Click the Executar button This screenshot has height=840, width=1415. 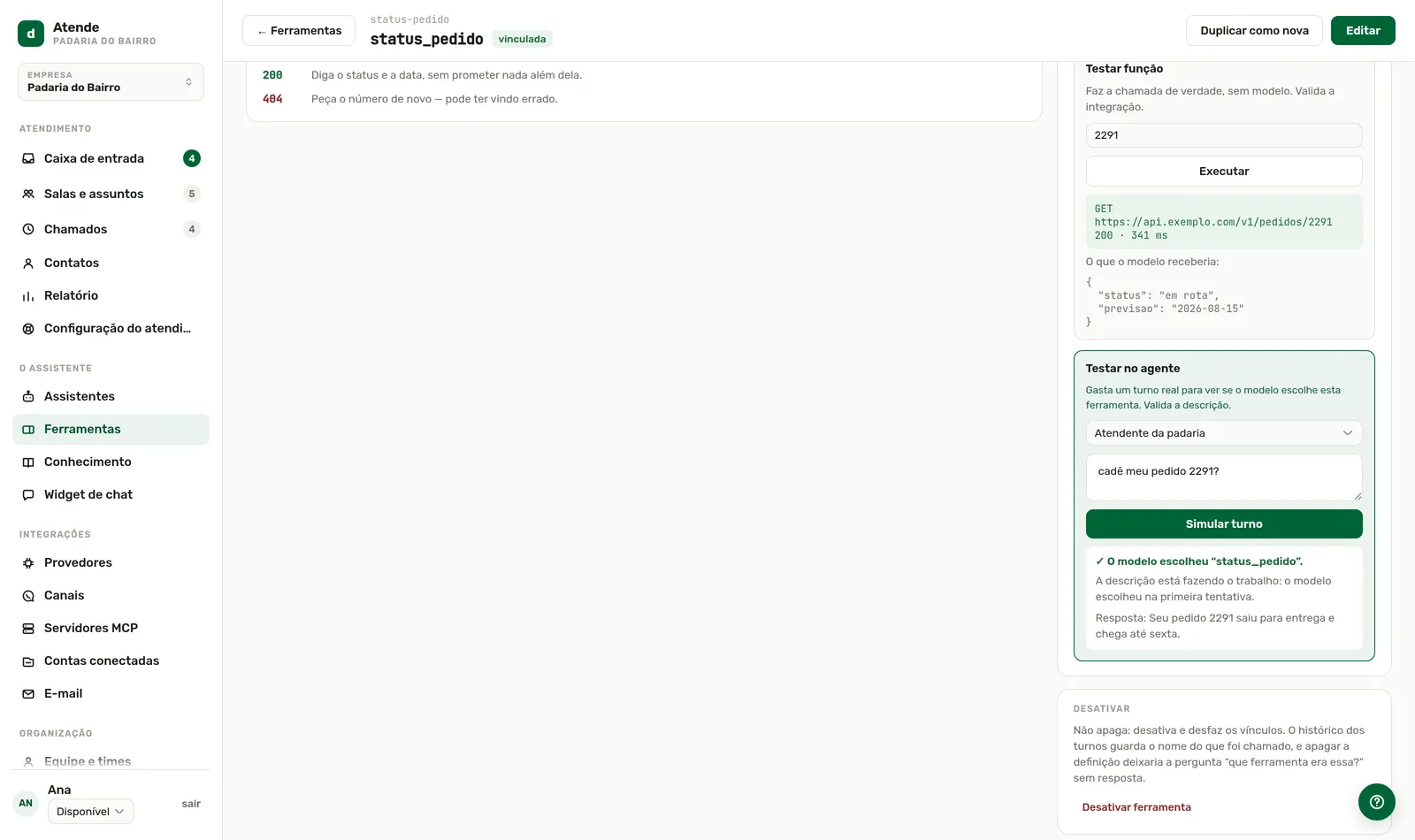[x=1224, y=171]
